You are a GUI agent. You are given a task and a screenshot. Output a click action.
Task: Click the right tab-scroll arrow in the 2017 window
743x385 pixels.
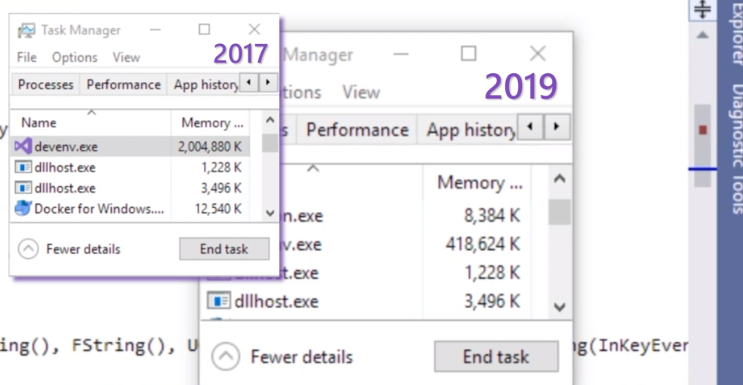click(x=268, y=83)
